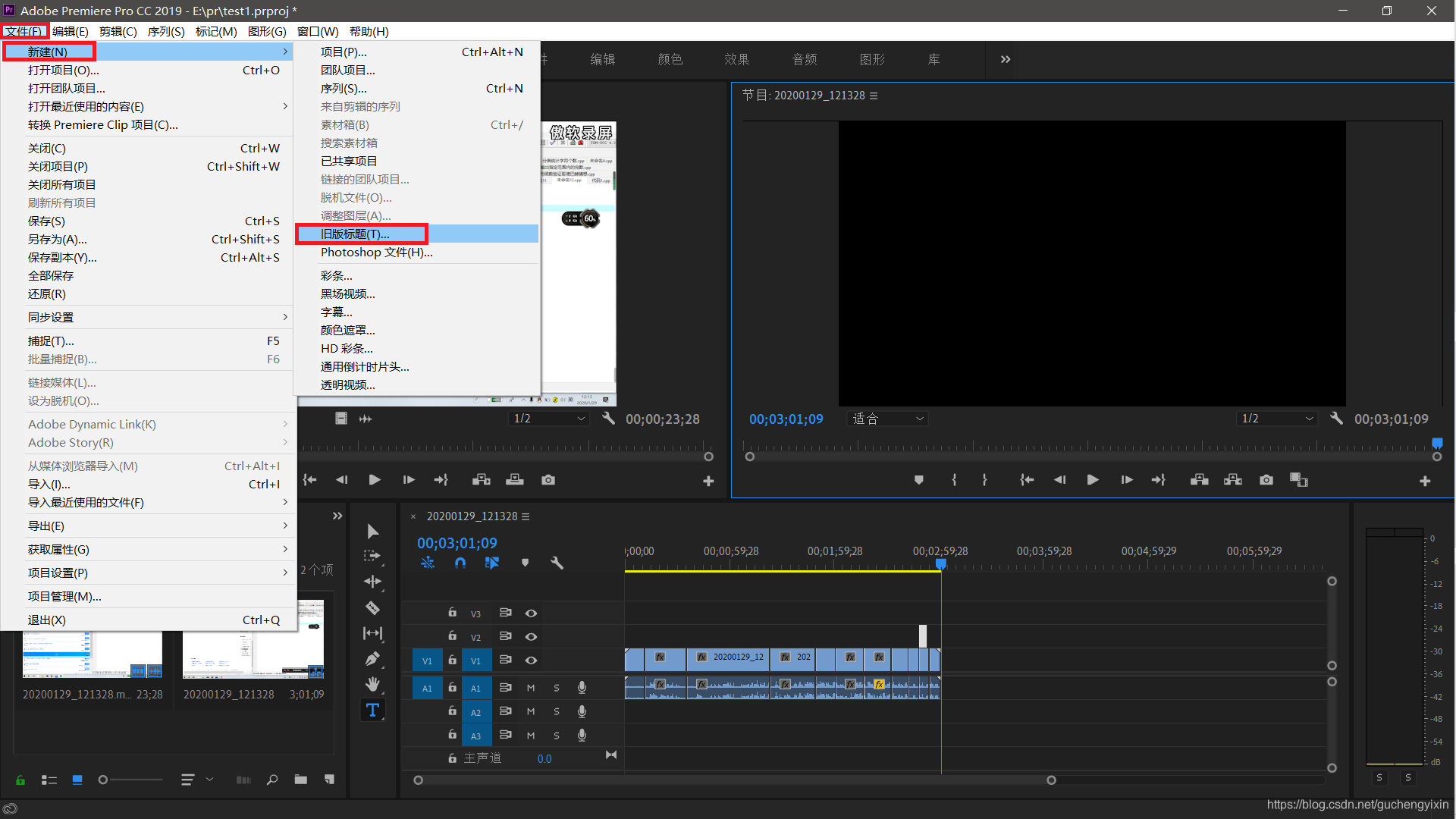Click Program monitor Extract button
This screenshot has height=819, width=1456.
click(x=1233, y=480)
